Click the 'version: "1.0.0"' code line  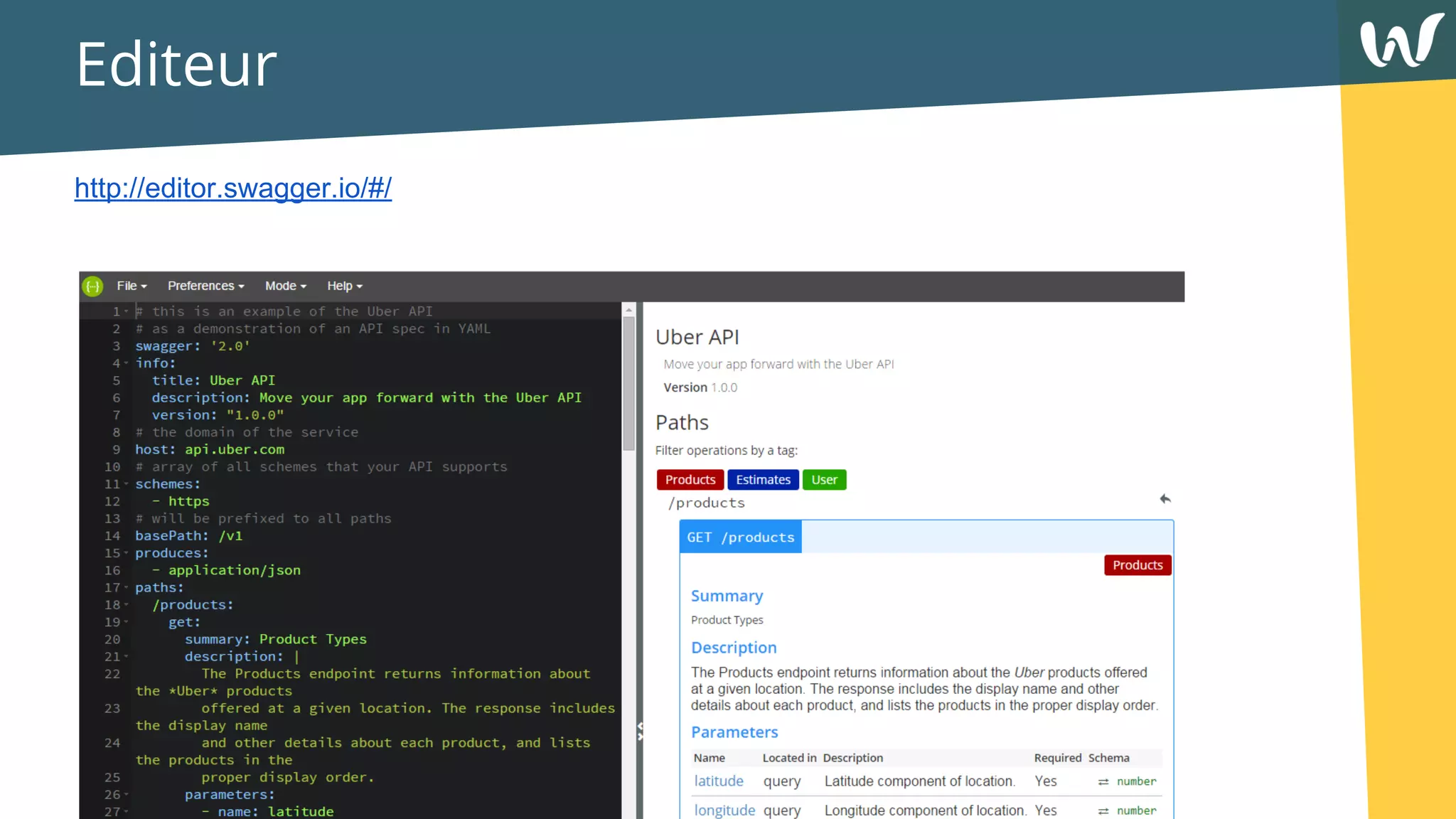coord(218,415)
